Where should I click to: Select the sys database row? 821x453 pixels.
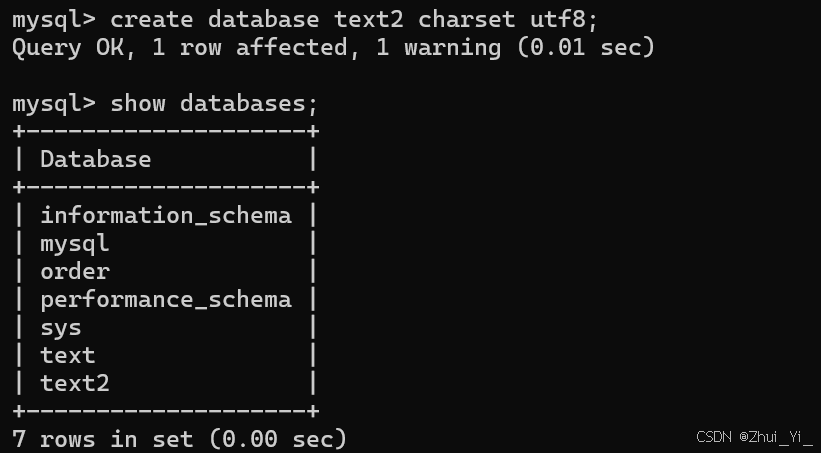(165, 328)
